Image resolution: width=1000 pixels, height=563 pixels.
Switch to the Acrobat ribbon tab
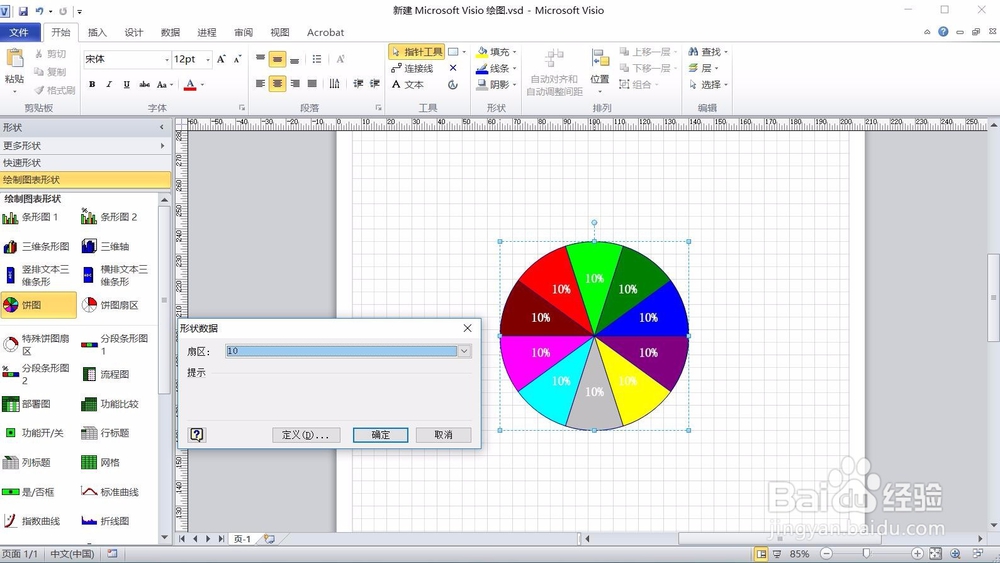click(325, 33)
